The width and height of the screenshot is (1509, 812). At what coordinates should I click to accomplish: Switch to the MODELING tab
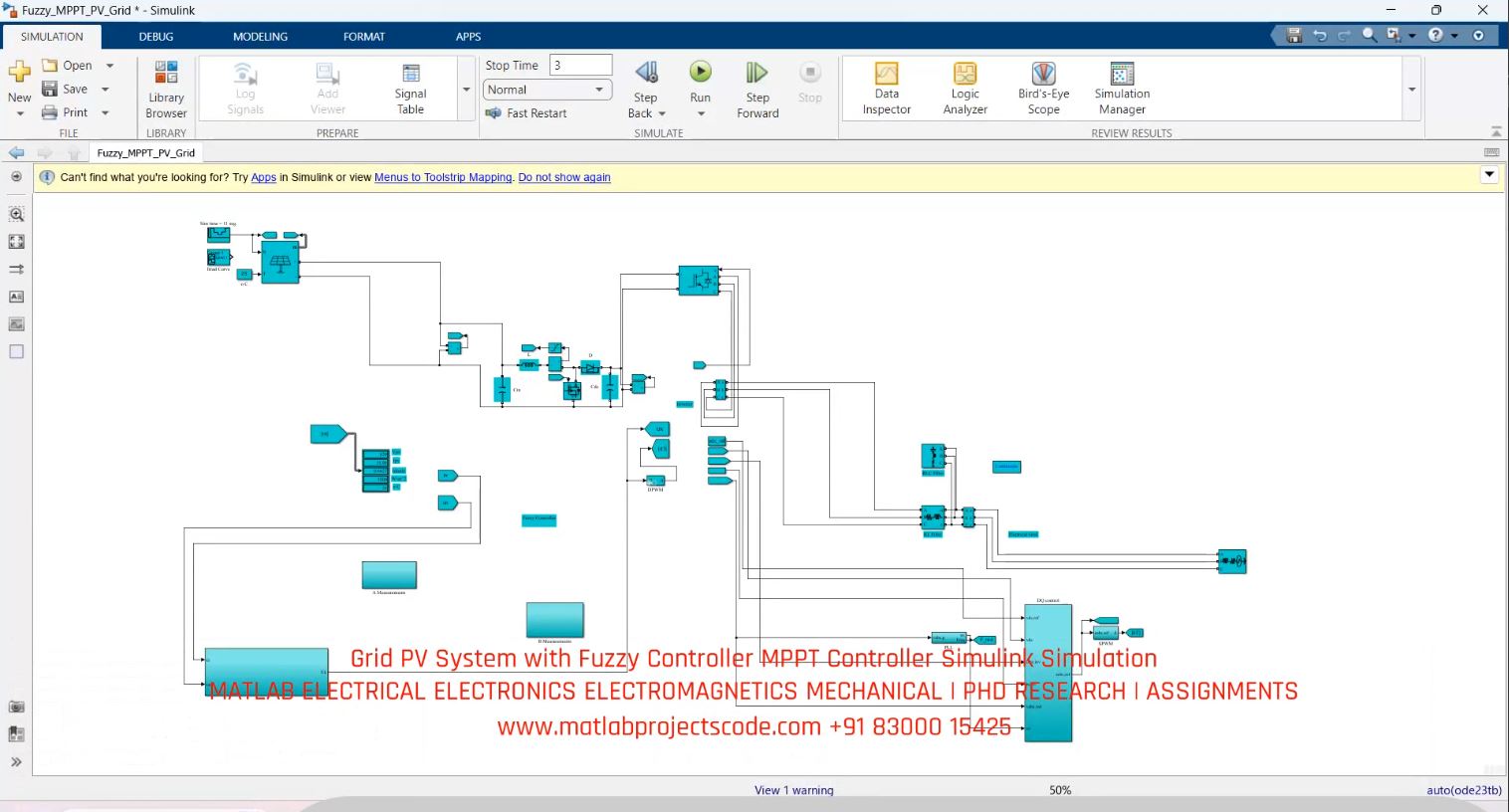tap(260, 37)
